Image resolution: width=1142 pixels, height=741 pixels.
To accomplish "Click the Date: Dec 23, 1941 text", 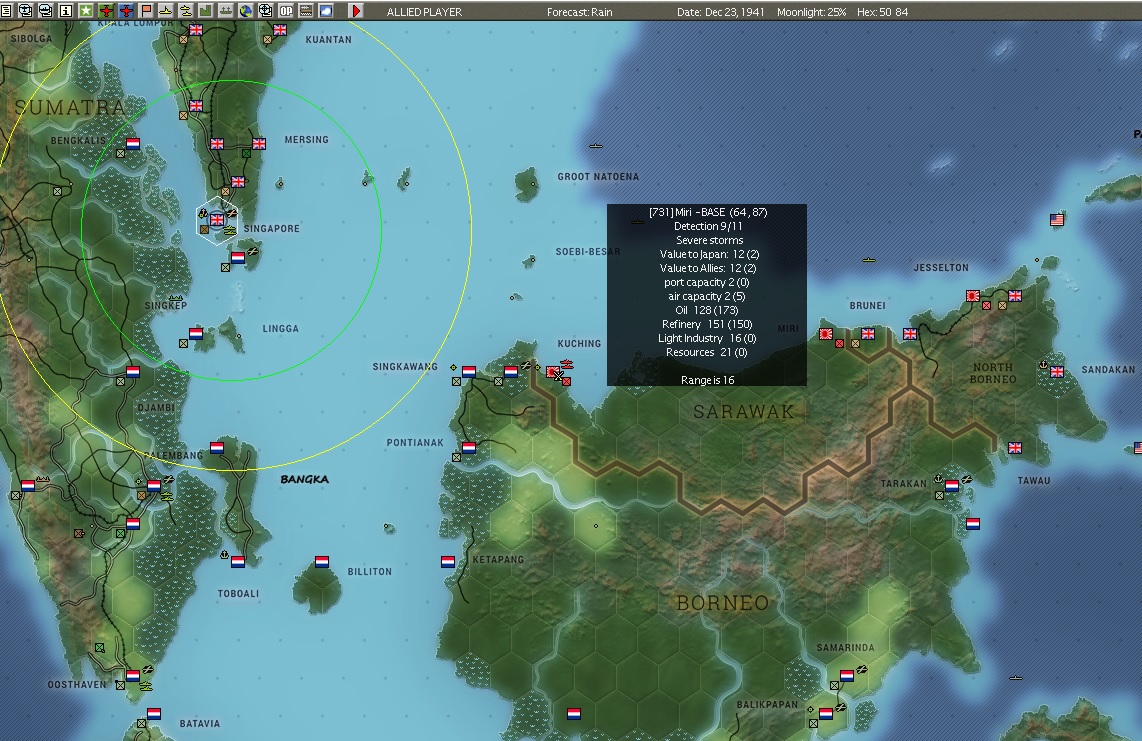I will 720,12.
